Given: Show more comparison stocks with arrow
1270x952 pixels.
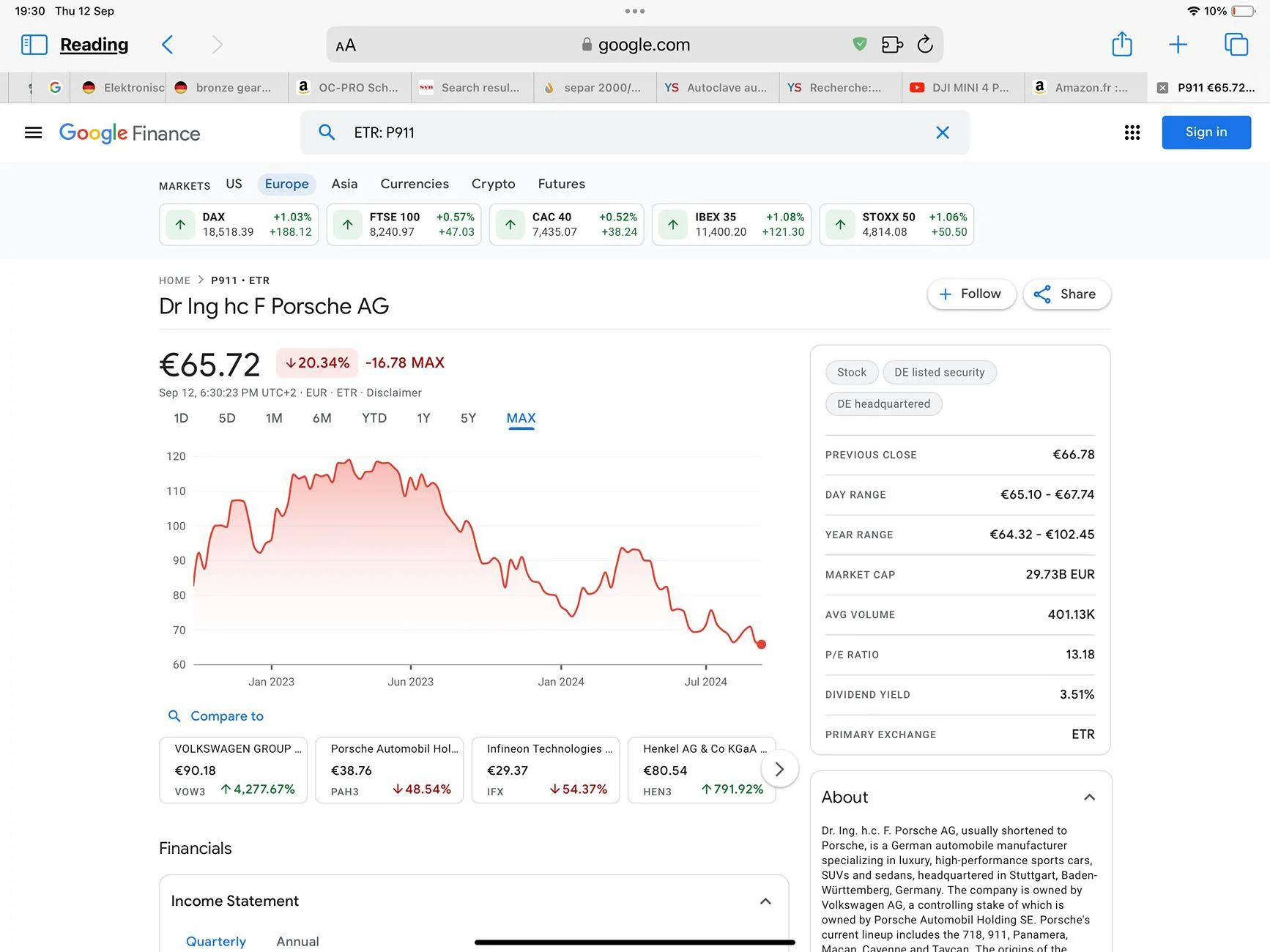Looking at the screenshot, I should pyautogui.click(x=779, y=769).
